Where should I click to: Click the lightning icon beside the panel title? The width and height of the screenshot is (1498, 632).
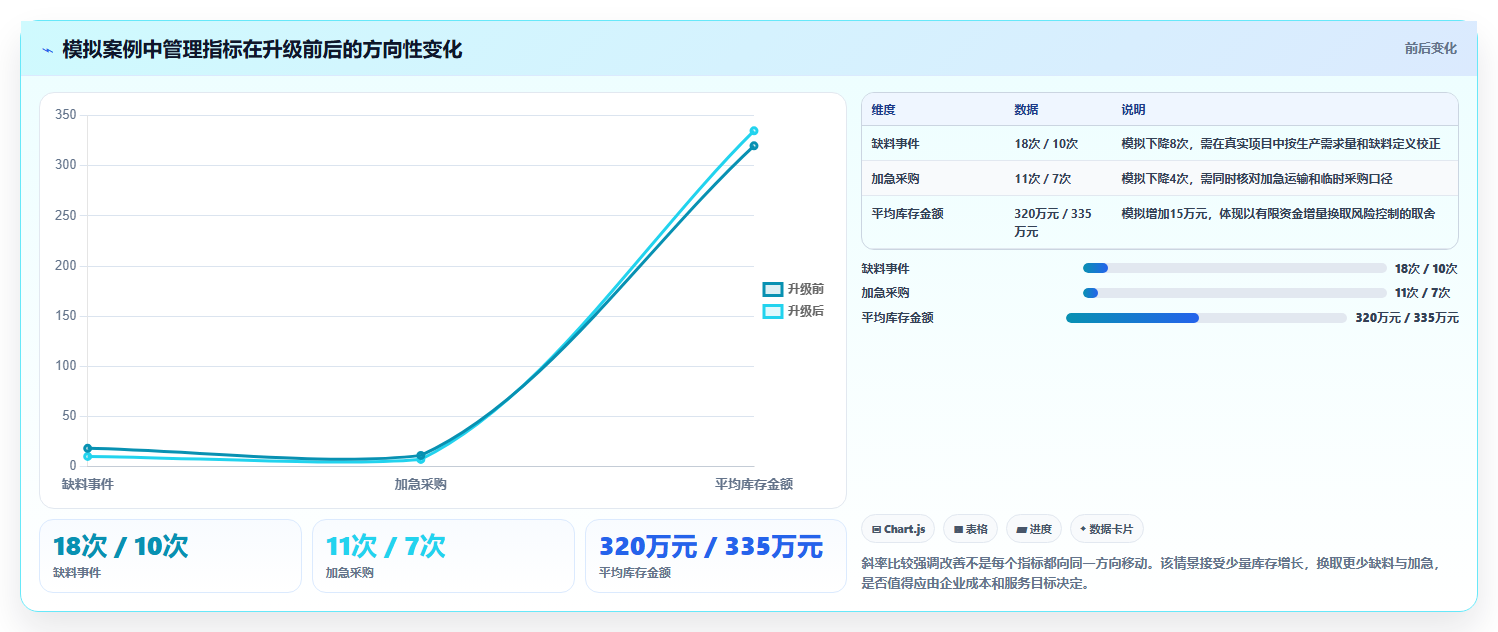(47, 50)
